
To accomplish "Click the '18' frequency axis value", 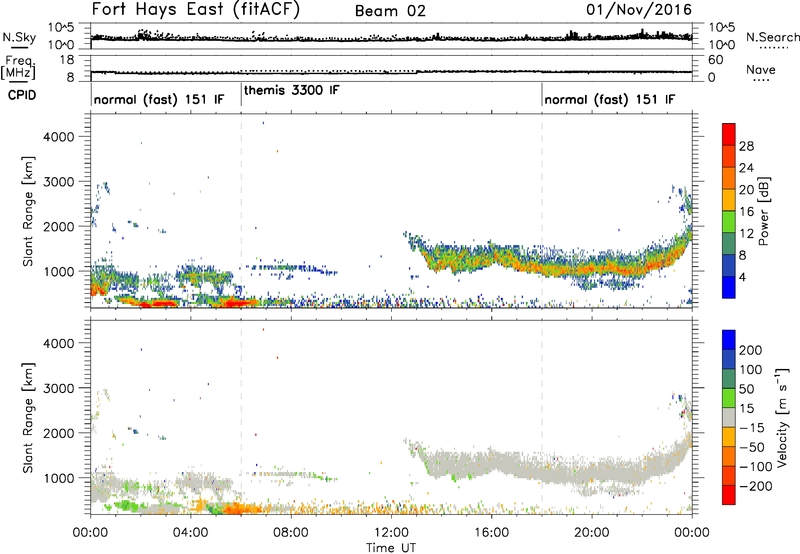I will coord(67,60).
